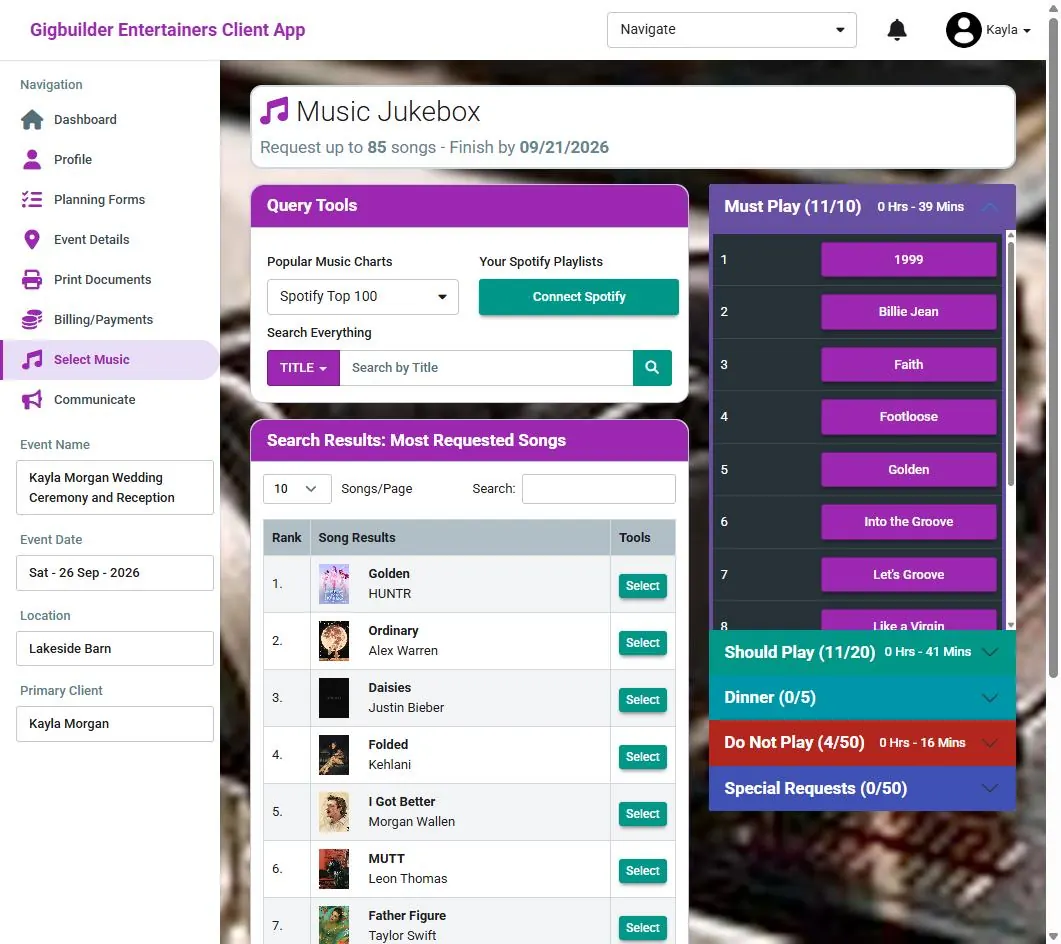Collapse the Must Play section chevron

tap(989, 206)
